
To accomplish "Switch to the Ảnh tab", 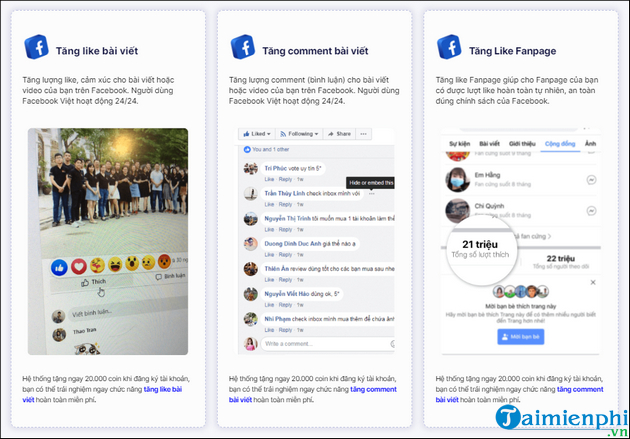I will [x=590, y=144].
